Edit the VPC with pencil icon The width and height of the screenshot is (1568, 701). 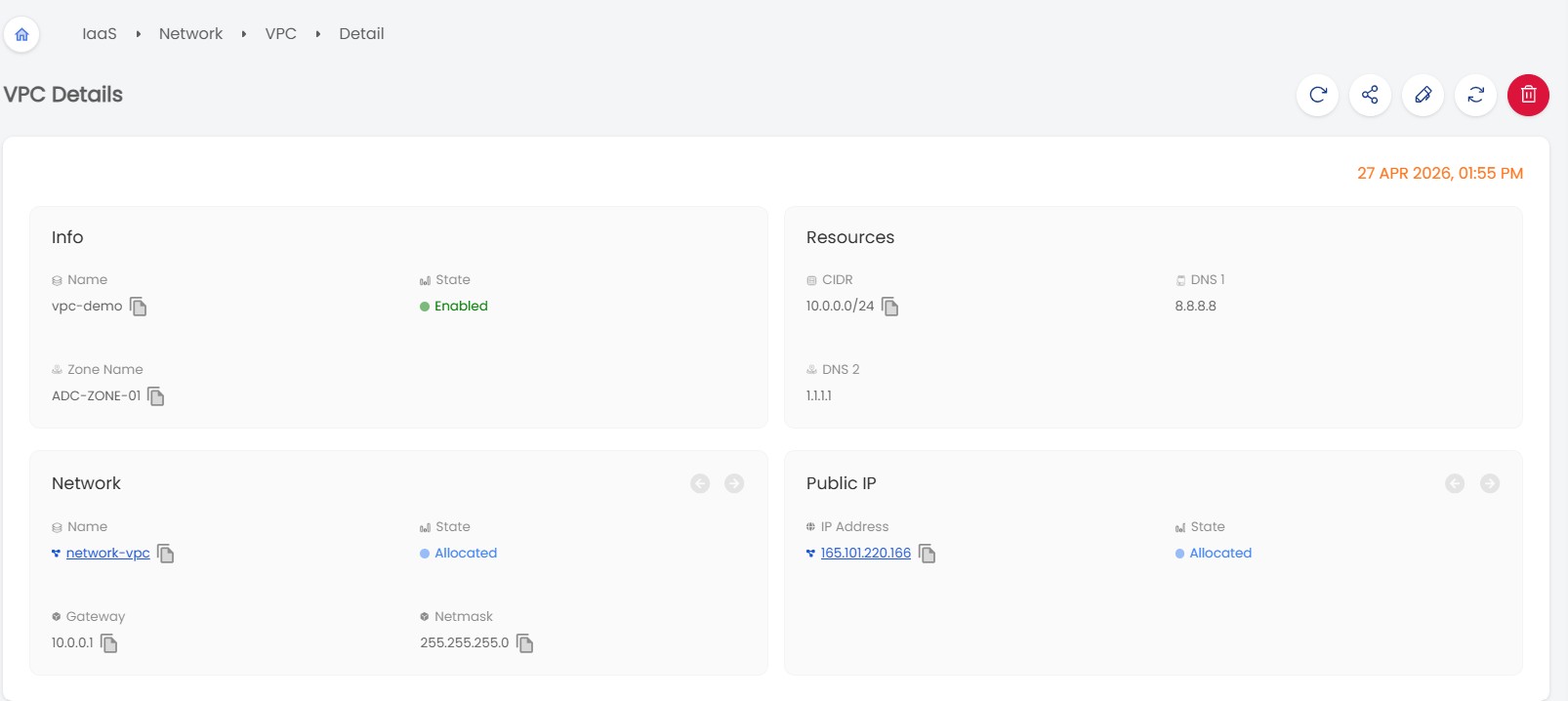[x=1423, y=95]
